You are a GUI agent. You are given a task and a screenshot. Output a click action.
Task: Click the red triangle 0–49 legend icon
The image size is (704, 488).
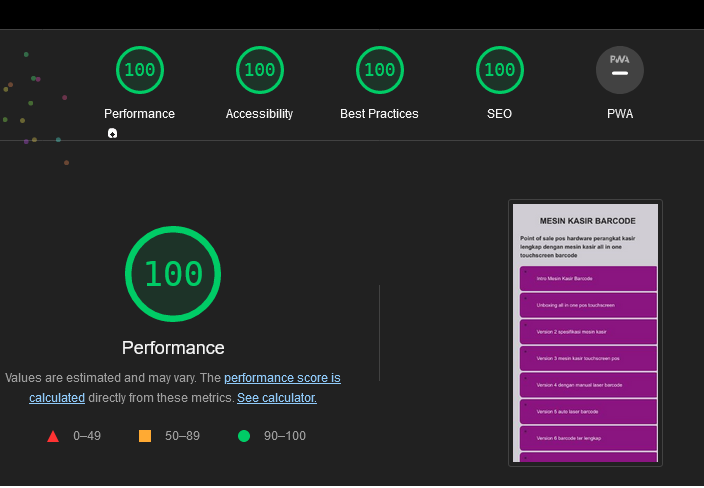[x=53, y=436]
